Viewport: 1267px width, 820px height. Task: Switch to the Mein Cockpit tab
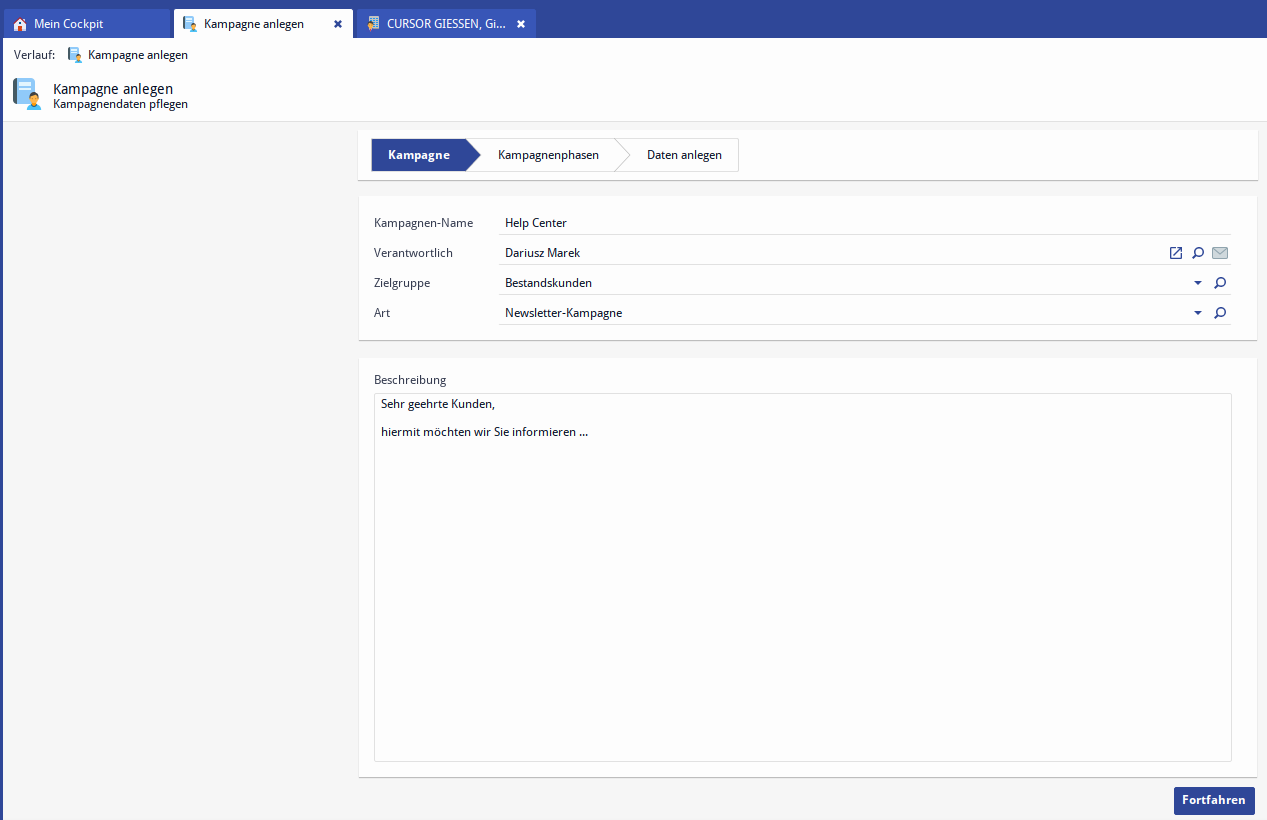68,24
